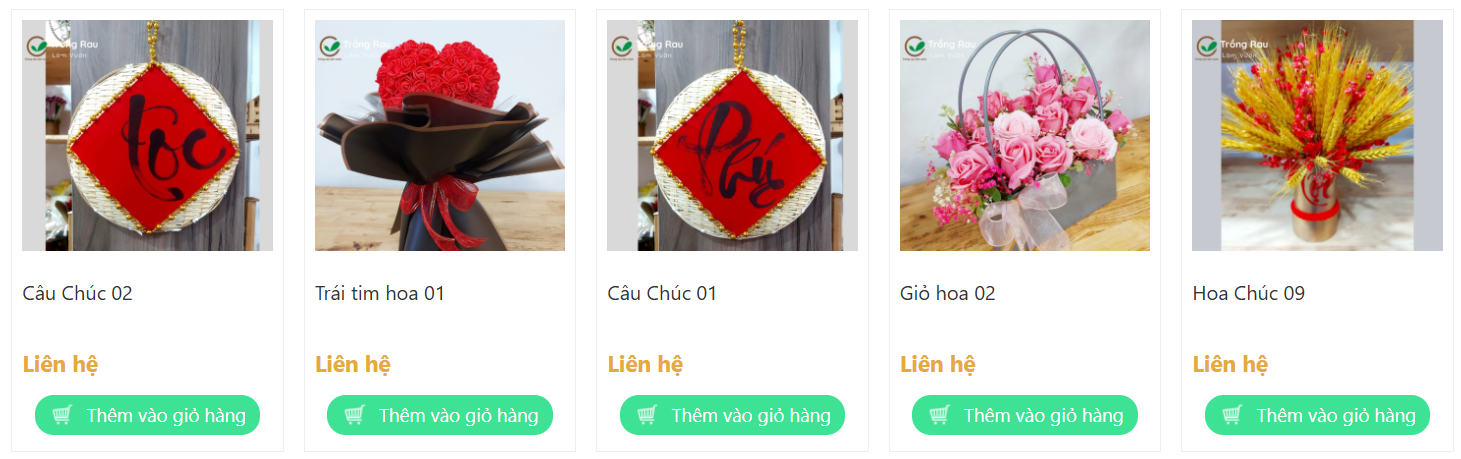
Task: Open the Câu Chúc 01 product image
Action: [x=732, y=135]
